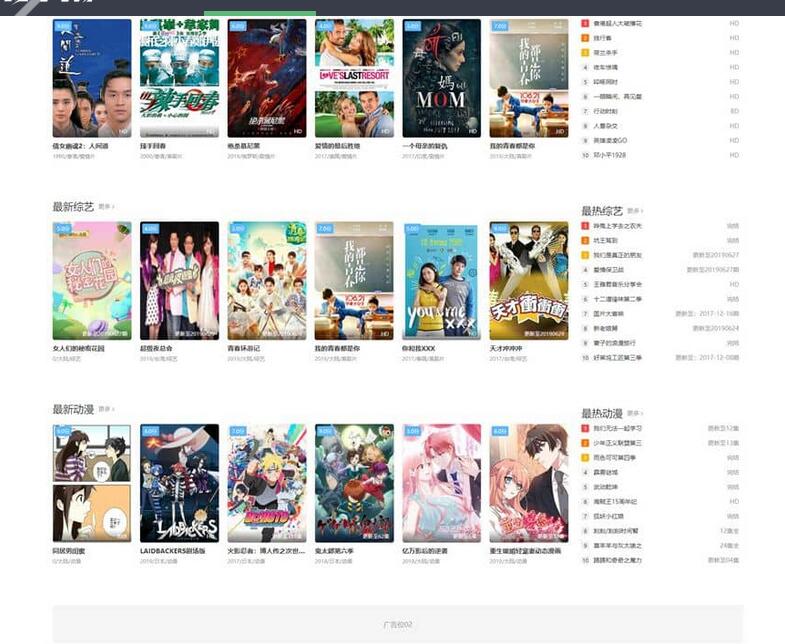
Task: Open the red eagle 绝杀慕尼黑 poster
Action: tap(267, 78)
